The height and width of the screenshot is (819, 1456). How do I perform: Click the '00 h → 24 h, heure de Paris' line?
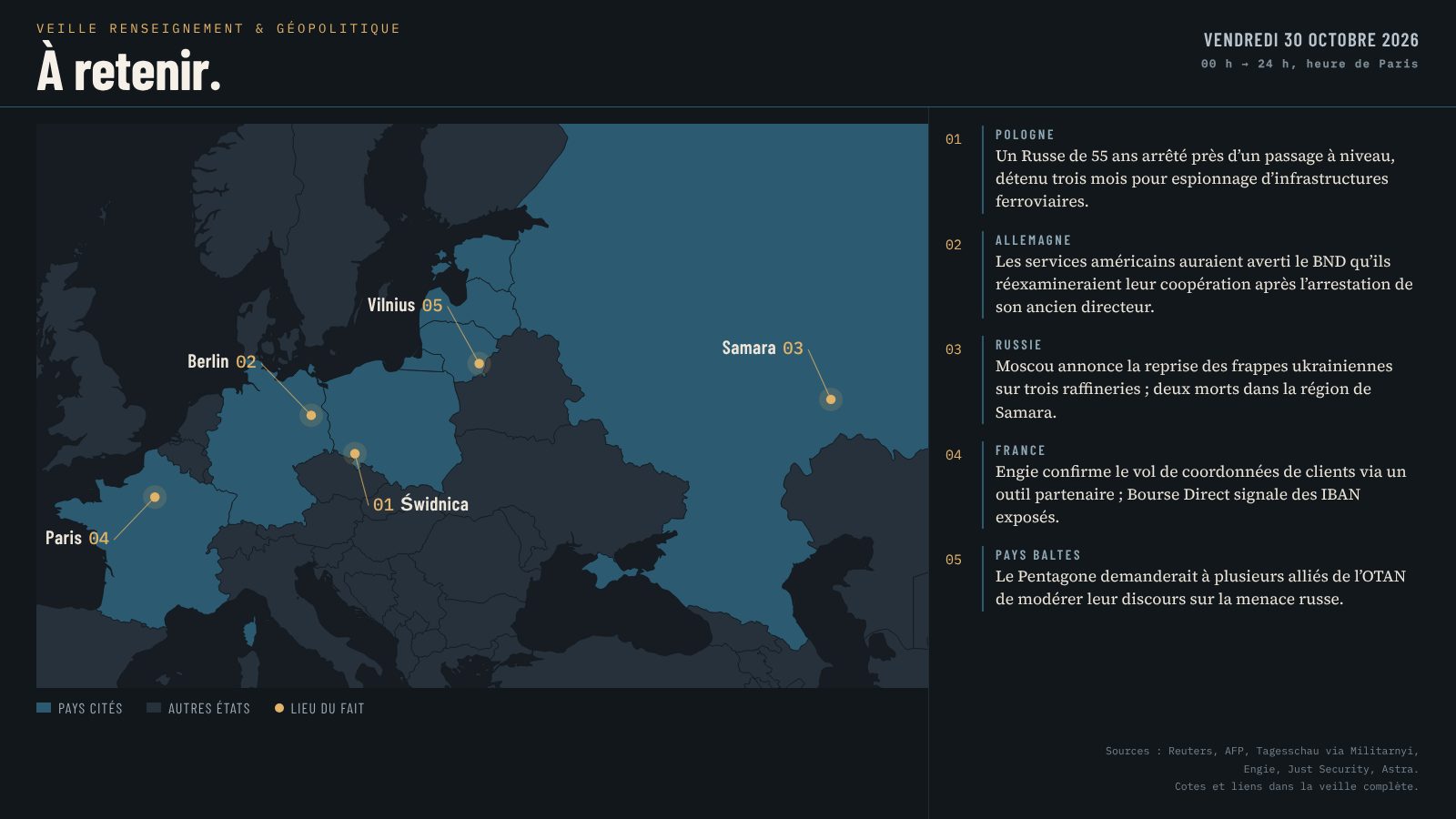click(x=1309, y=64)
